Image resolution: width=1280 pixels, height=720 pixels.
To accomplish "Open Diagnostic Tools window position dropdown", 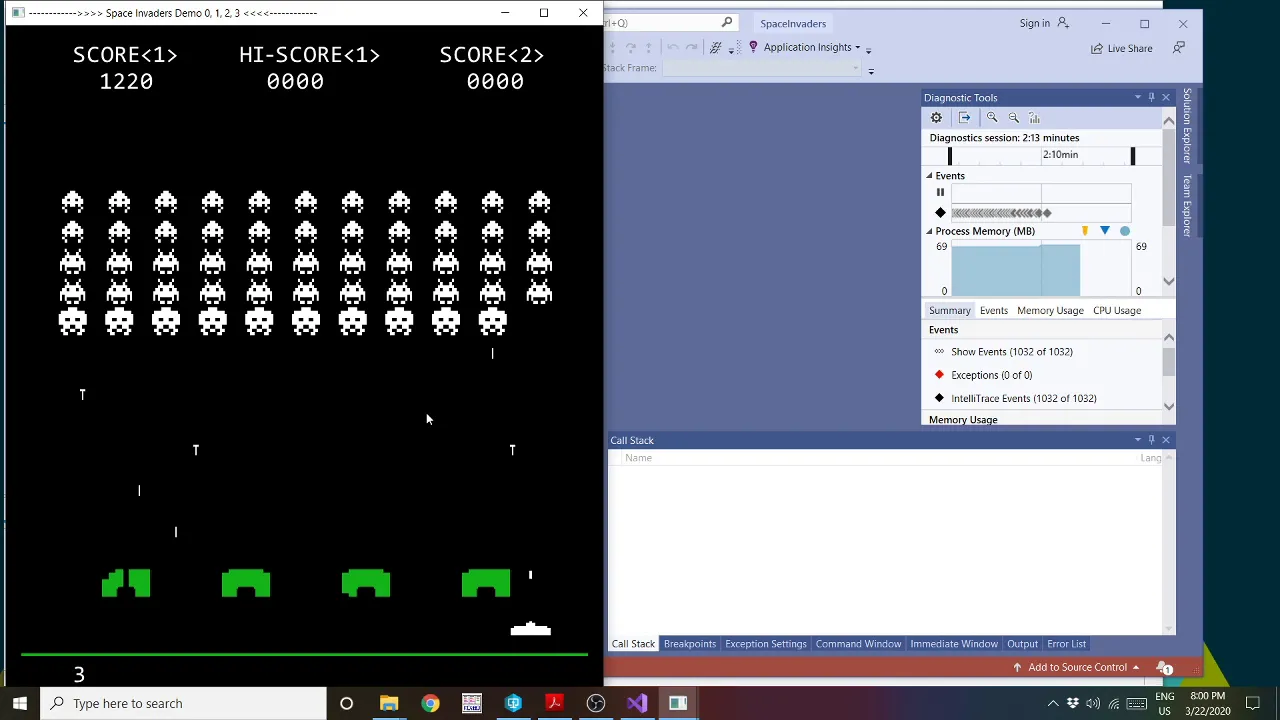I will coord(1137,98).
